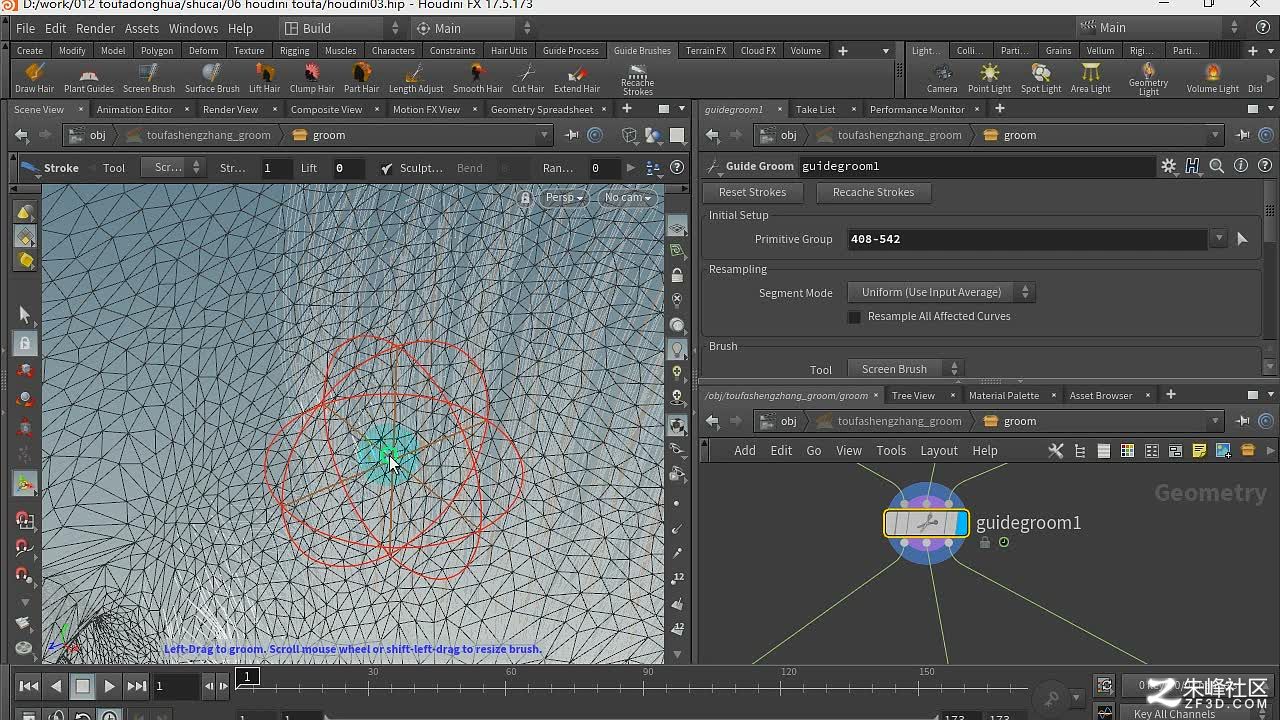
Task: Add a Volume Light from shelf
Action: [1213, 78]
